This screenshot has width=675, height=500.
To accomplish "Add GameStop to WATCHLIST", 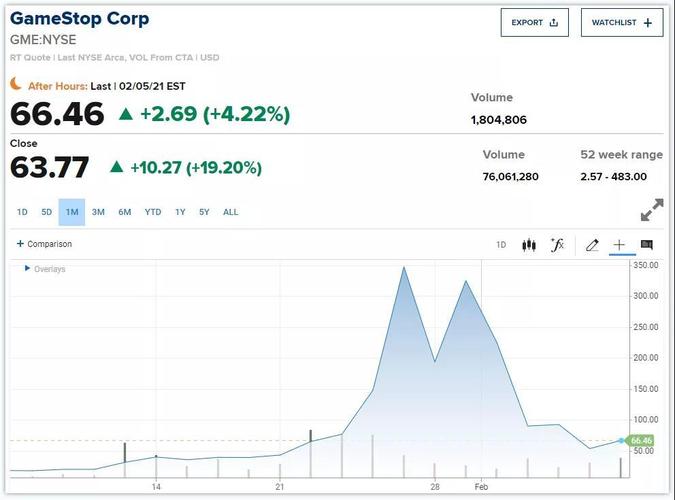I will 622,22.
